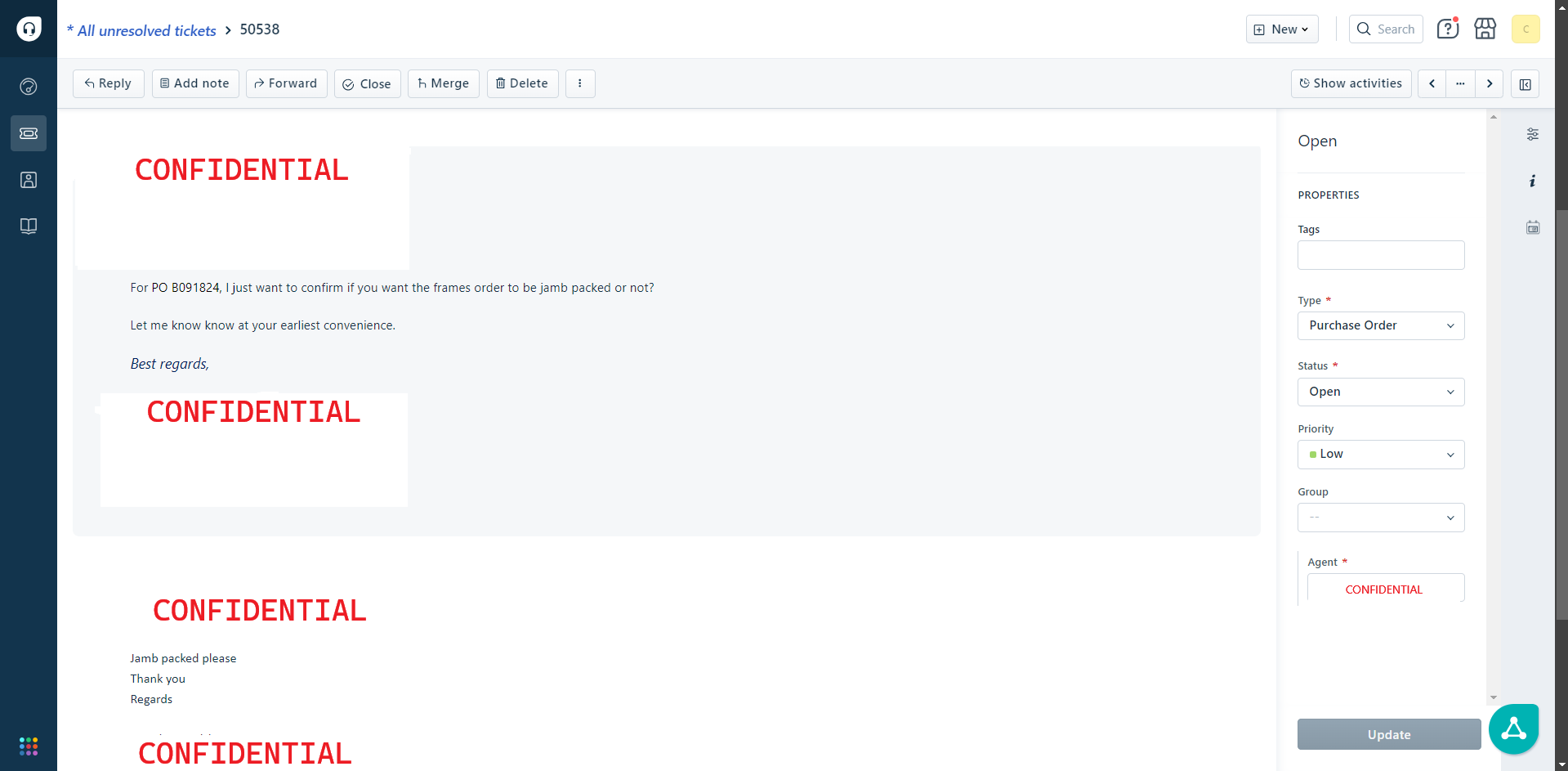
Task: Click the Search box
Action: (1386, 29)
